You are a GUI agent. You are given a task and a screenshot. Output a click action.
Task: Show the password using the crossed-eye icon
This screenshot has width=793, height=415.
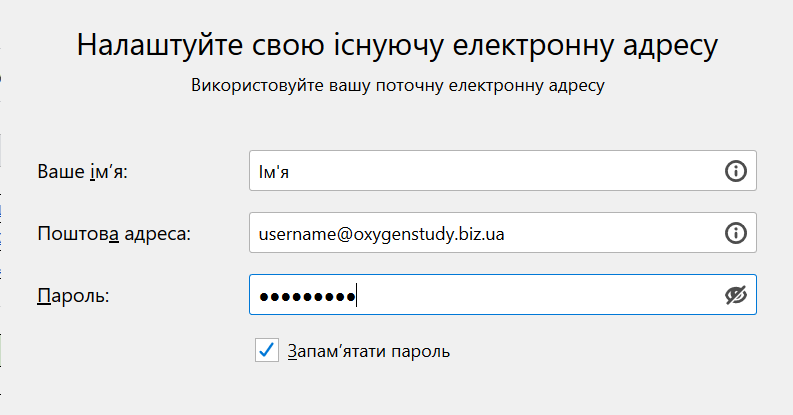pyautogui.click(x=736, y=295)
